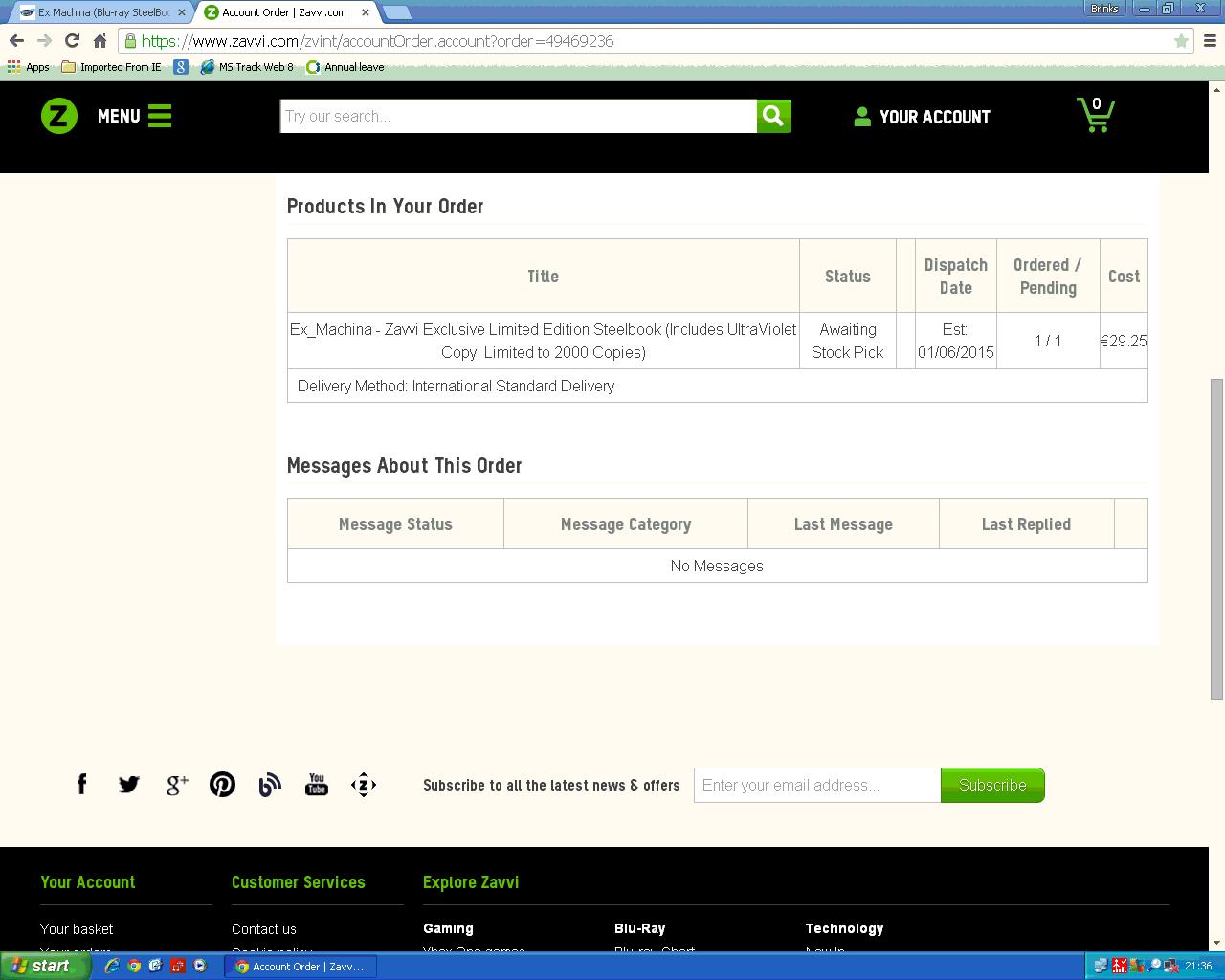The height and width of the screenshot is (980, 1225).
Task: Open Annual leave bookmark
Action: [x=345, y=67]
